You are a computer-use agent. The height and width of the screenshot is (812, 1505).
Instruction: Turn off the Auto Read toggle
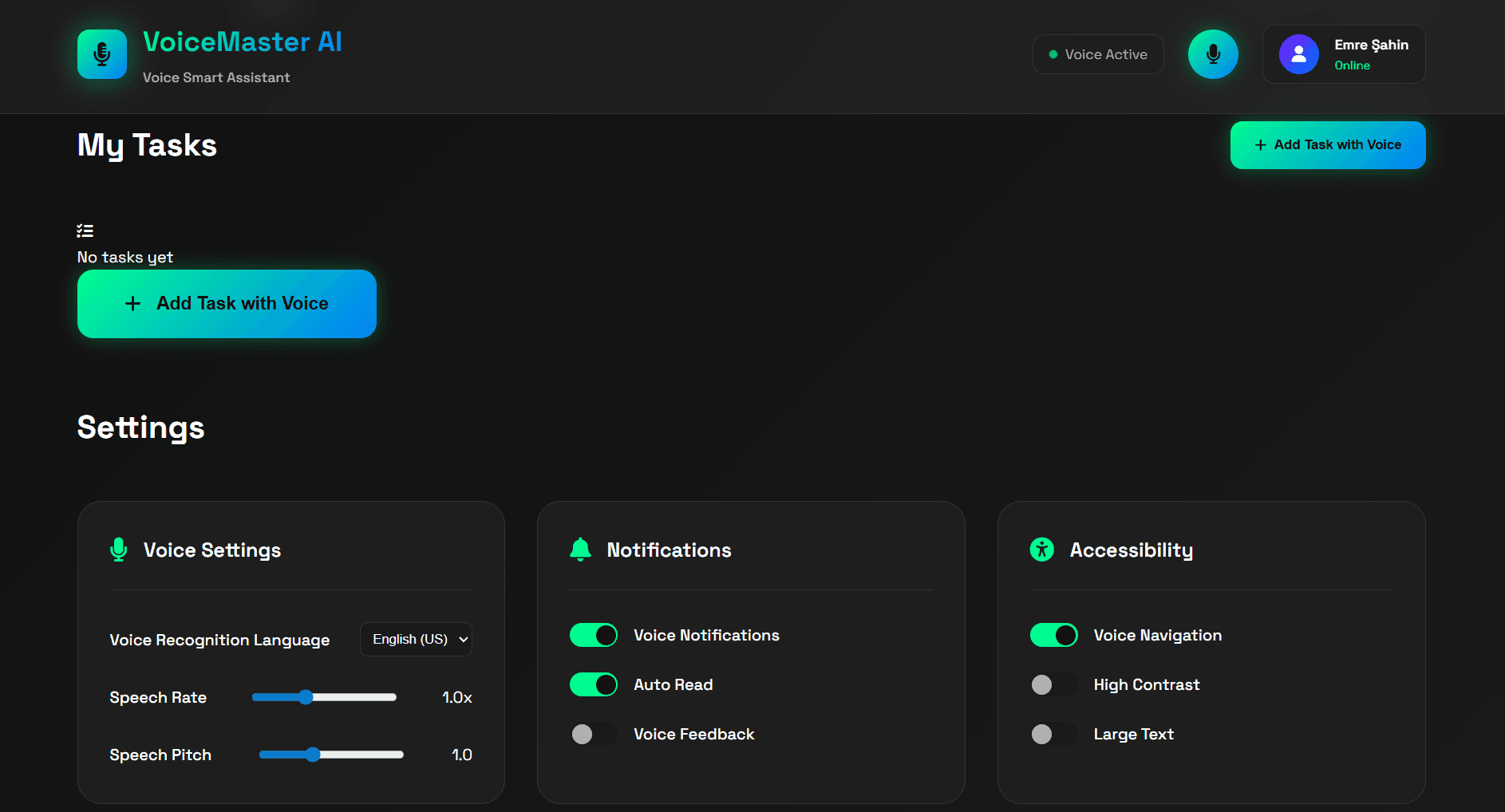(593, 684)
